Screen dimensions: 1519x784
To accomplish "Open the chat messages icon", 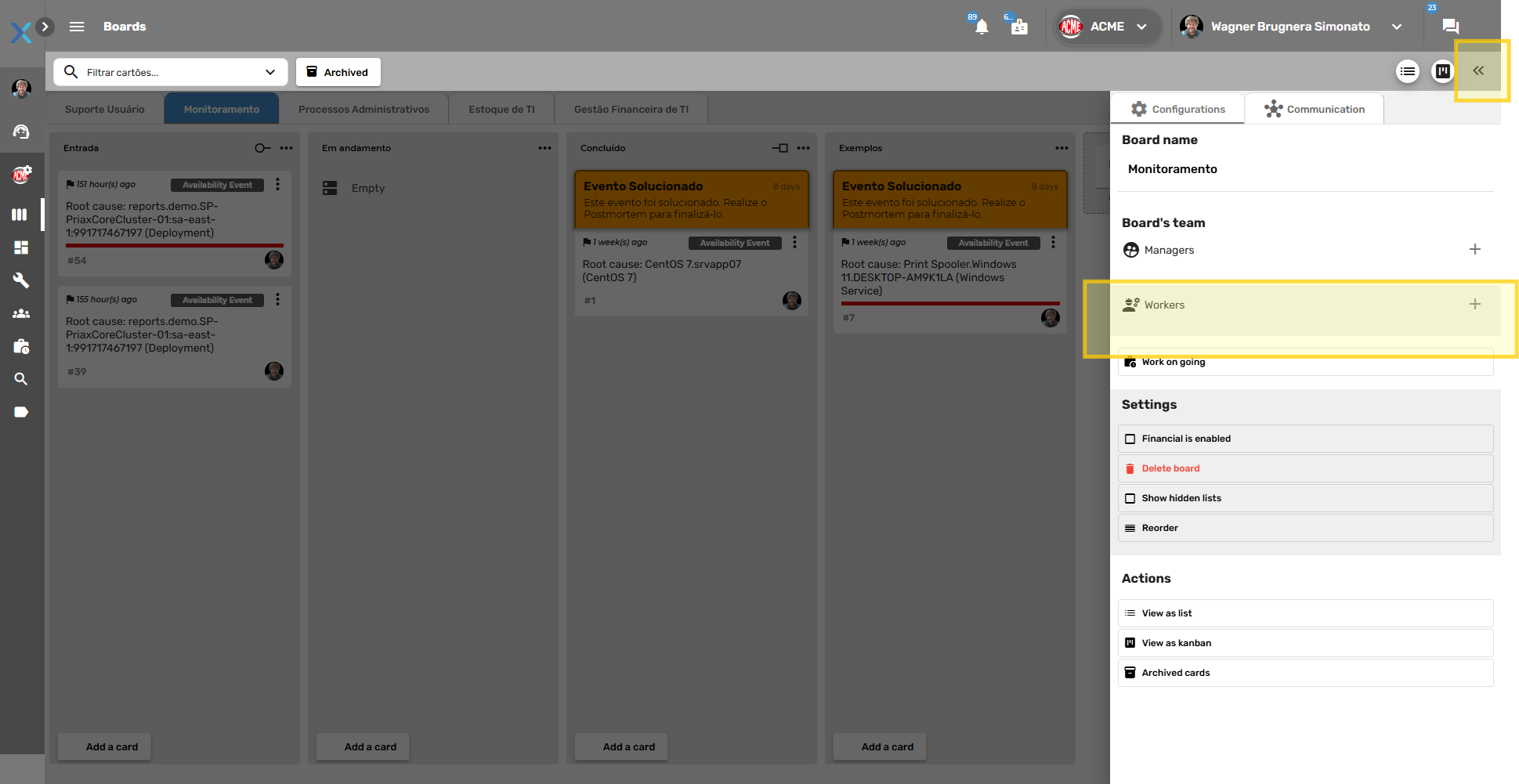I will click(1450, 27).
